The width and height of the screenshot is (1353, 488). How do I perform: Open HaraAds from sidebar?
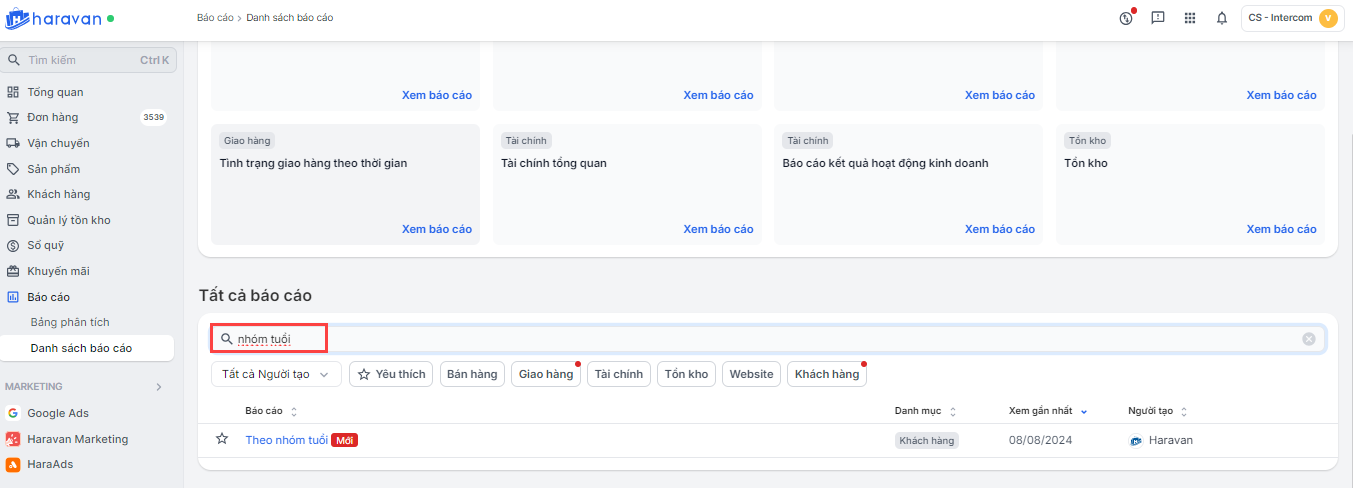(x=50, y=464)
